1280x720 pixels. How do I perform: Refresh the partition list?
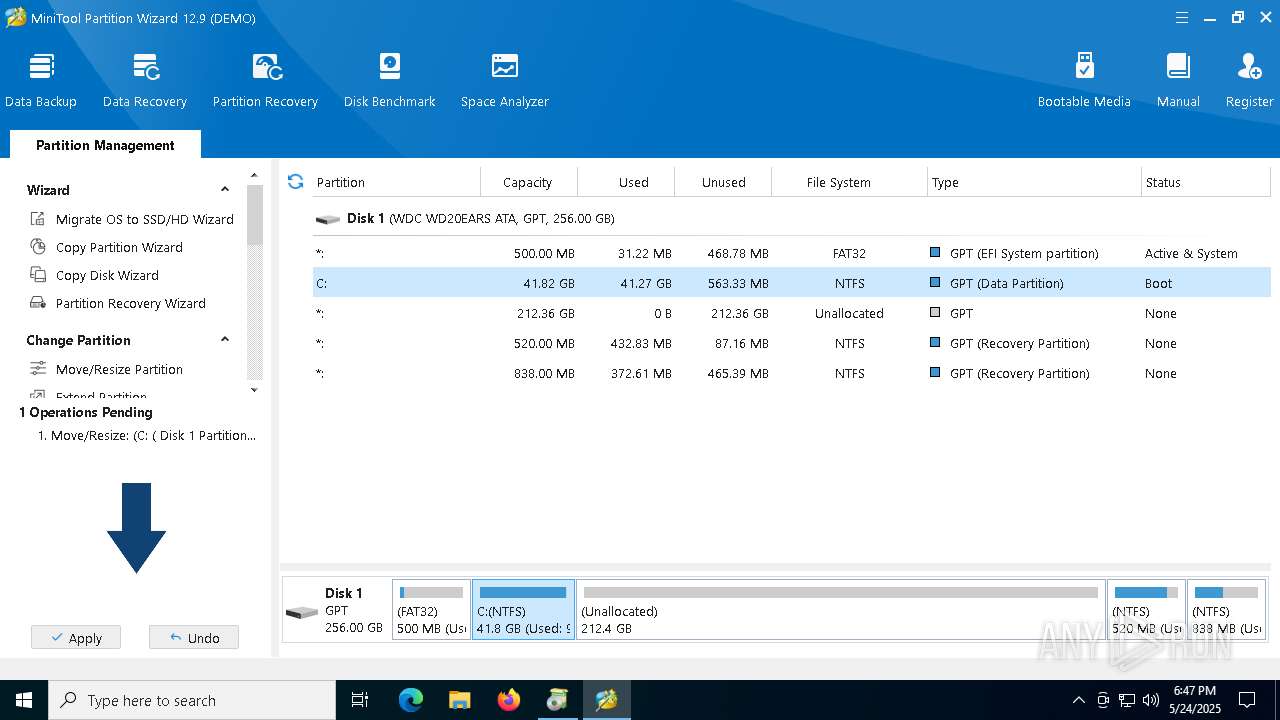click(x=295, y=181)
